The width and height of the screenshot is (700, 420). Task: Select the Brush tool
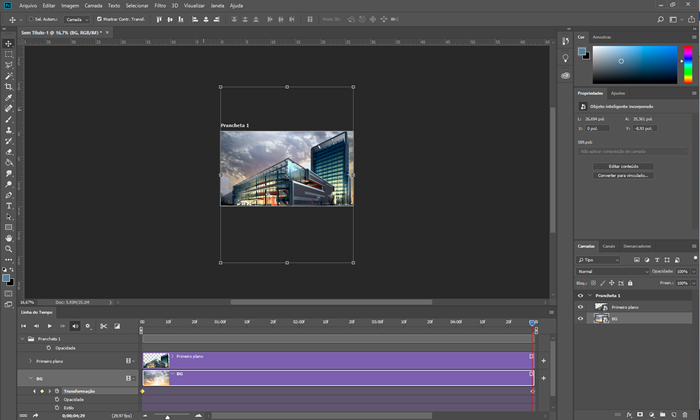[x=8, y=119]
